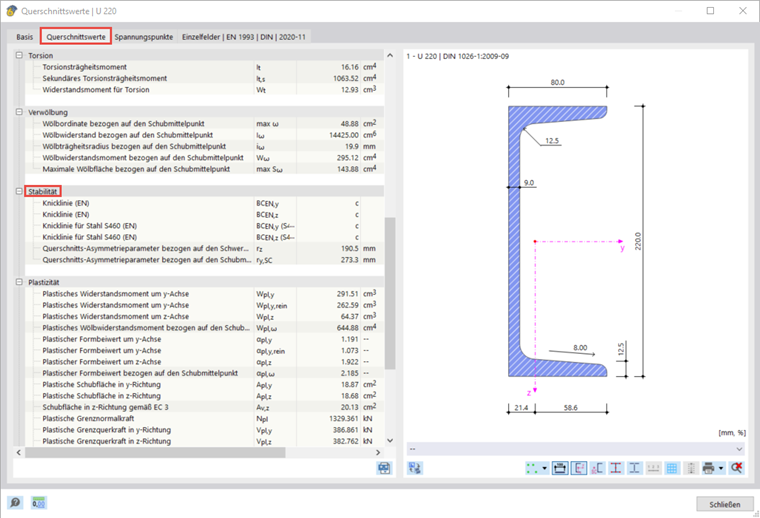Select the asymmetry parameter ry,SC row
The image size is (760, 518).
pos(205,260)
